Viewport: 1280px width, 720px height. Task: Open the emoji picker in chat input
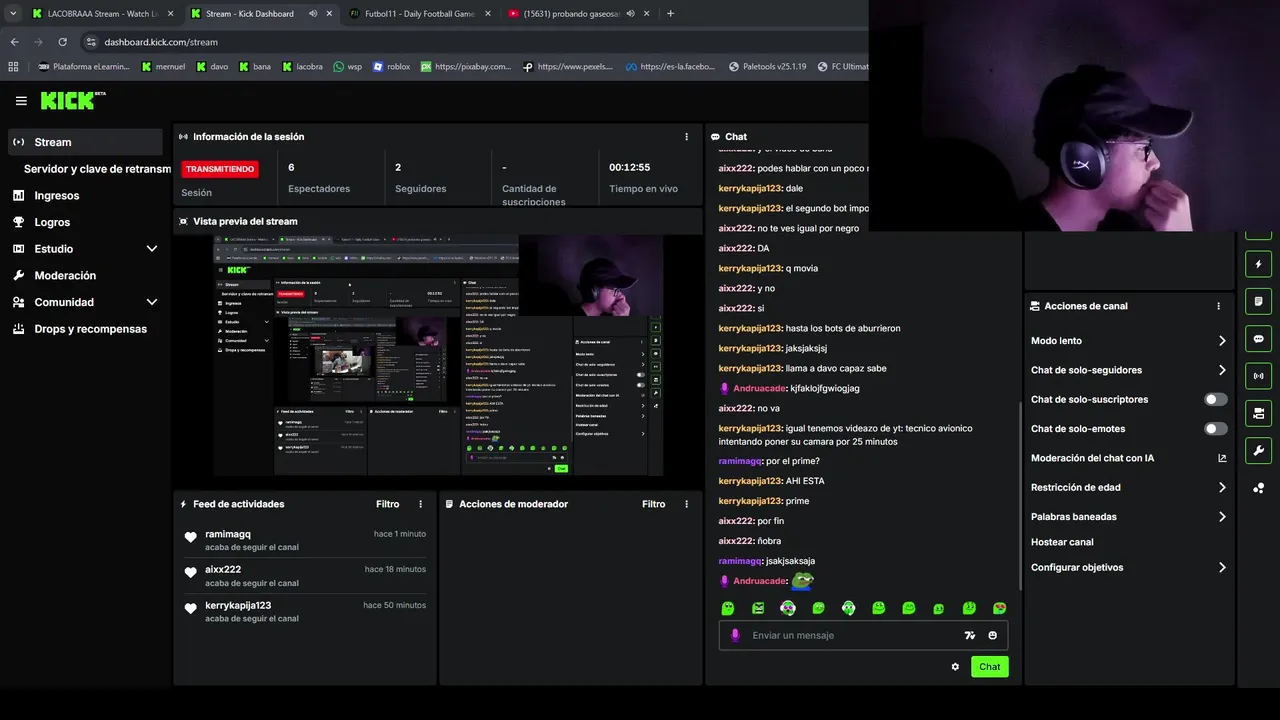[993, 635]
